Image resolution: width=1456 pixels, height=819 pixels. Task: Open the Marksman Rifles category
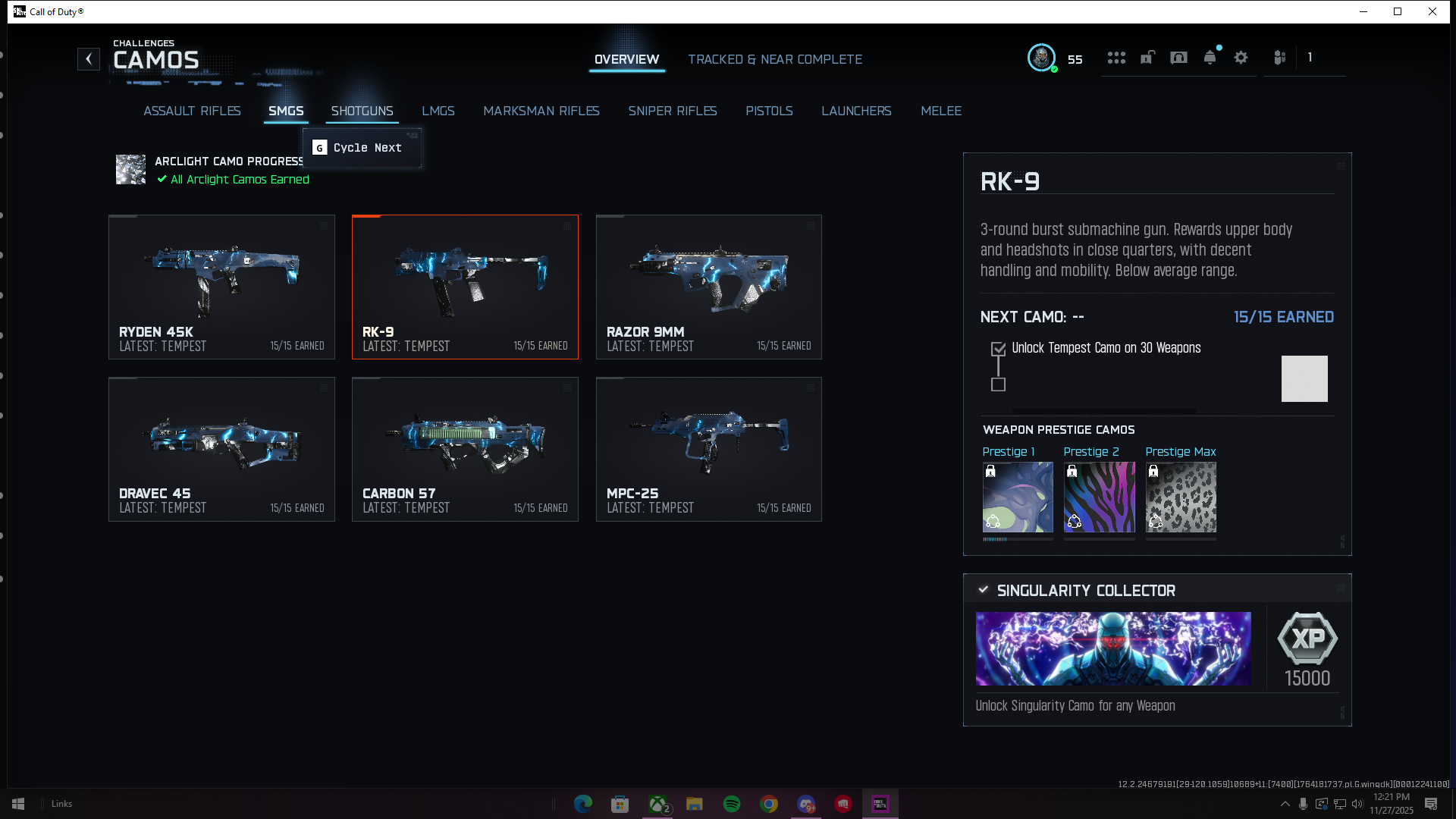point(541,111)
